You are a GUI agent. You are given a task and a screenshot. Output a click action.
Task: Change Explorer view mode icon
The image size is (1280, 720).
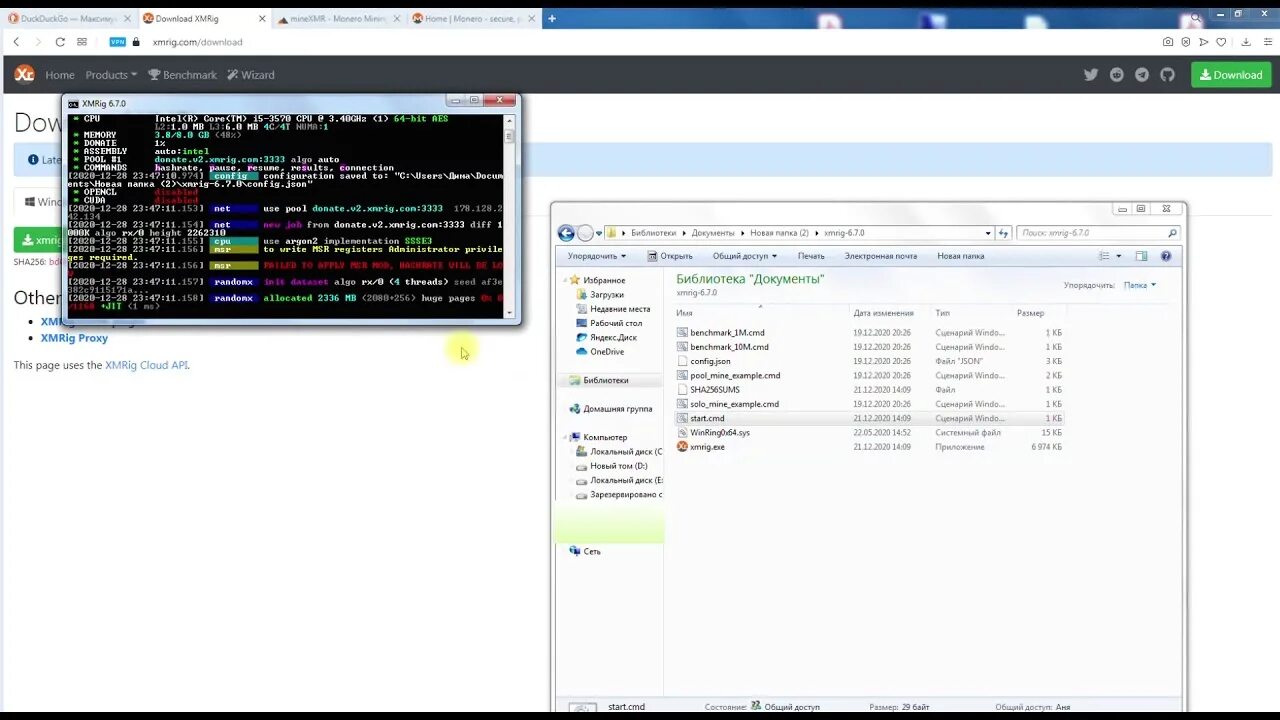(1105, 256)
